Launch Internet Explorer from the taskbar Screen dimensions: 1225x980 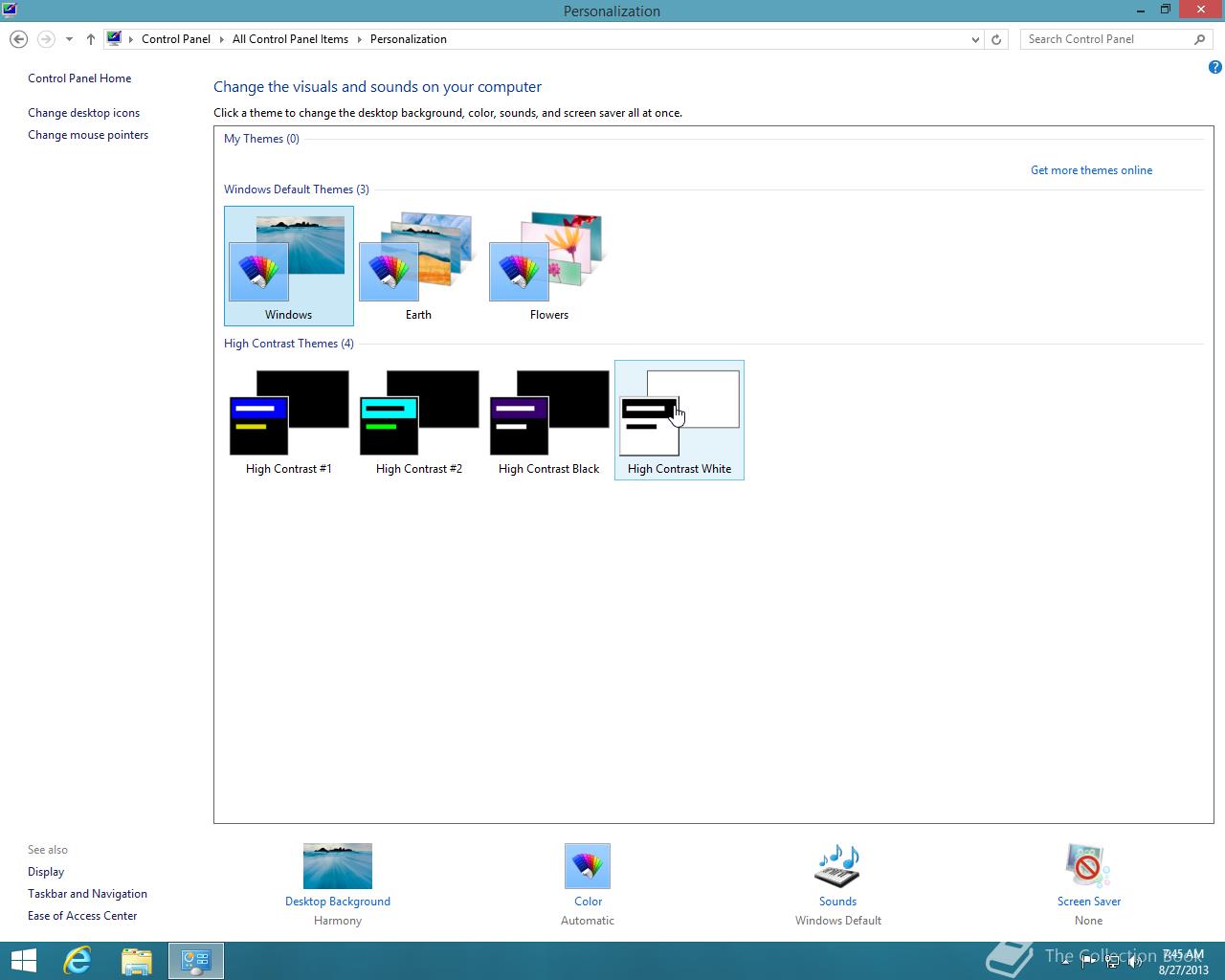[x=78, y=961]
